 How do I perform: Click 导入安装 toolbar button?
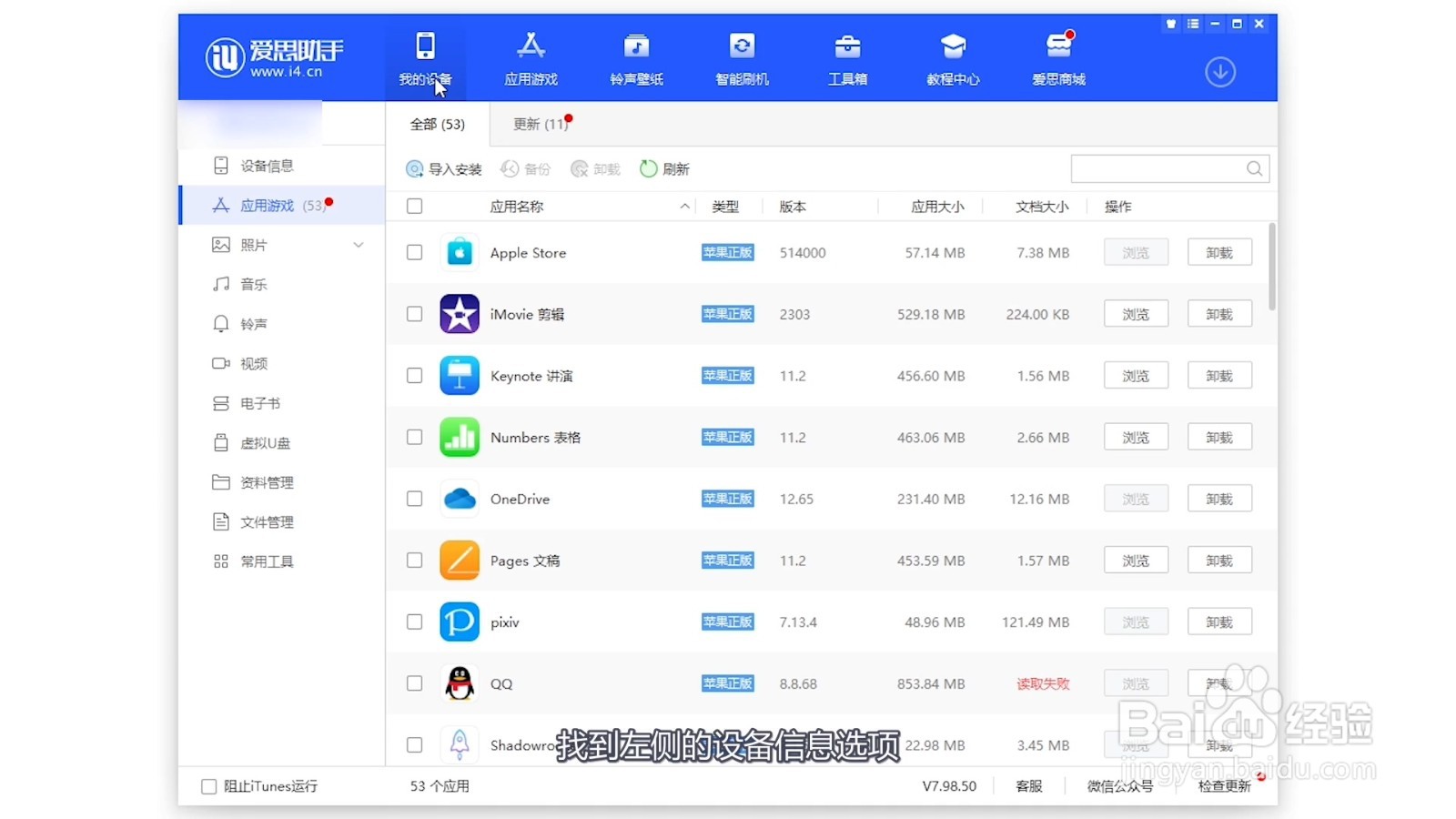(x=444, y=169)
